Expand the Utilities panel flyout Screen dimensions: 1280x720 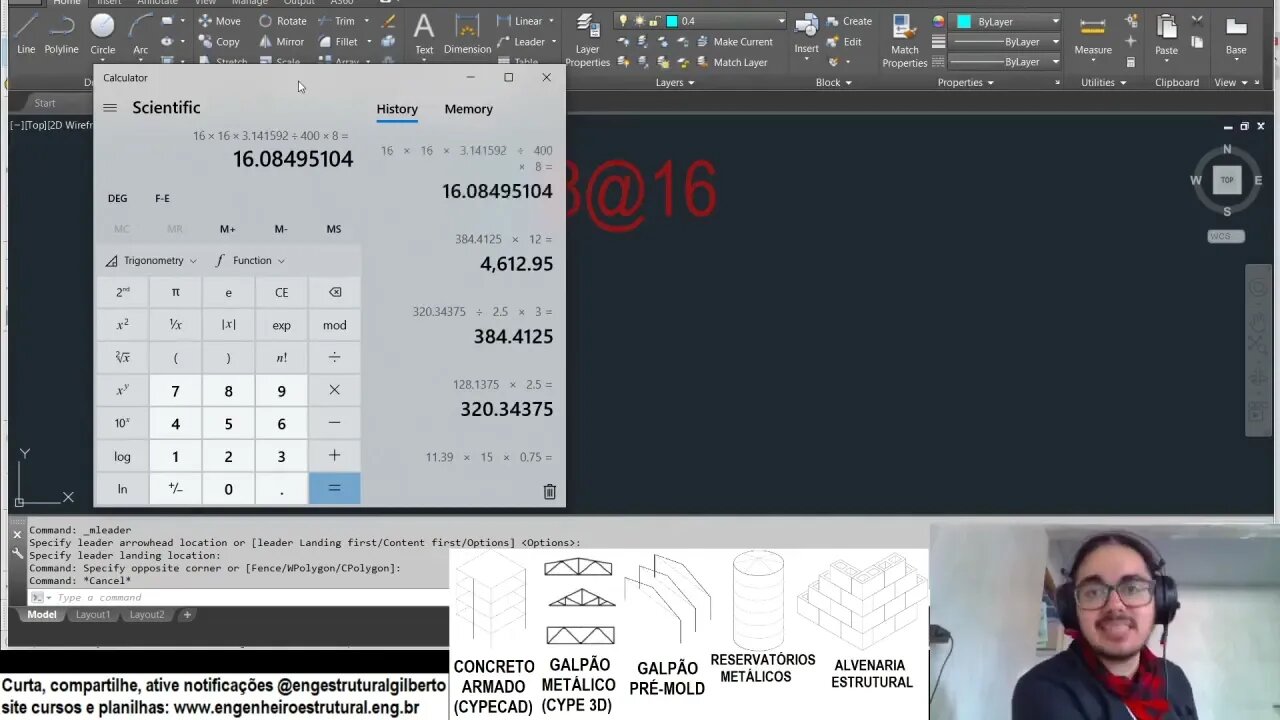pyautogui.click(x=1104, y=82)
